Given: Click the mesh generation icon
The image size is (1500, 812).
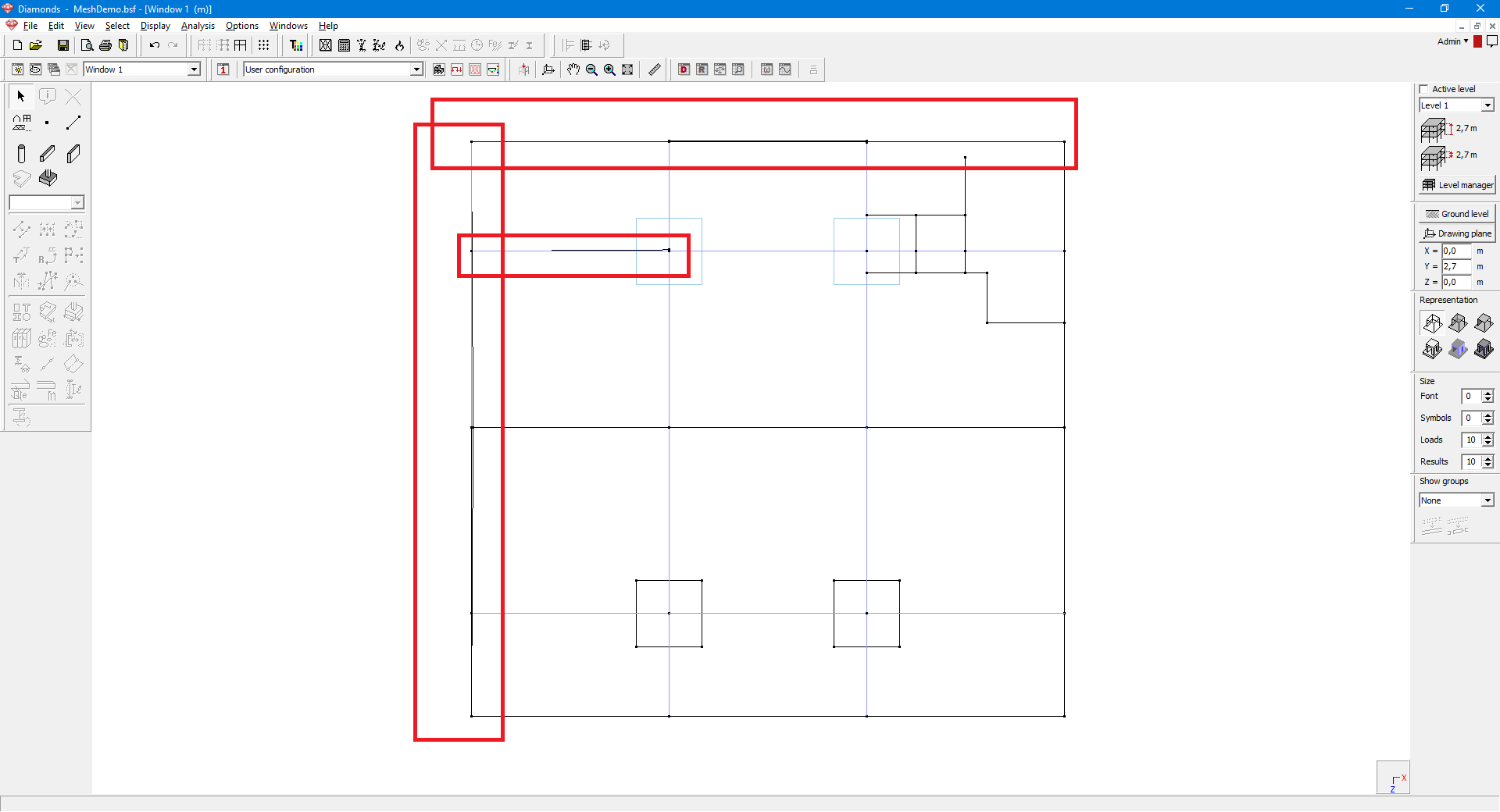Looking at the screenshot, I should (x=326, y=45).
